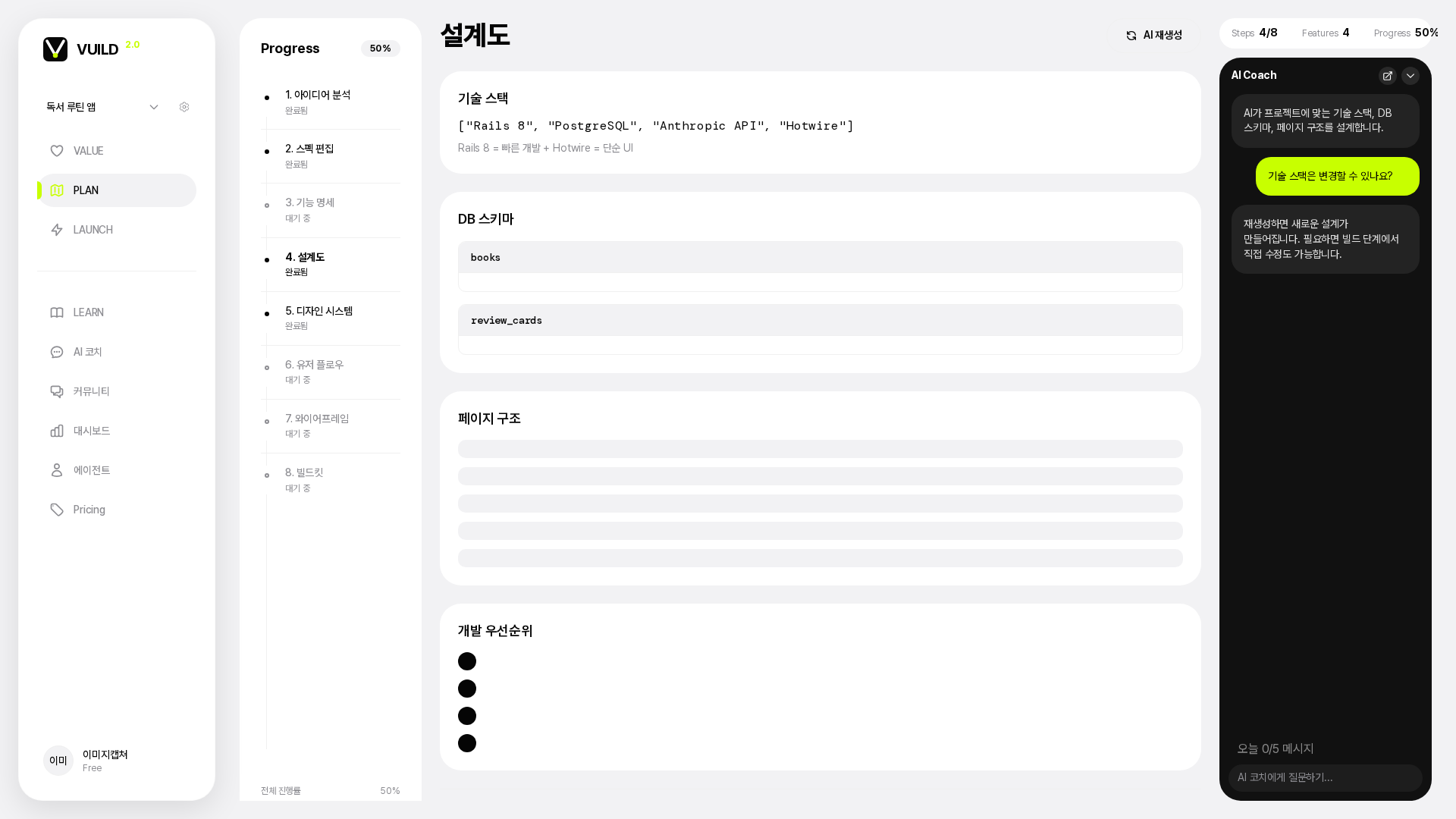Collapse the AI Coach panel chevron
Screen dimensions: 1456x819
click(1410, 76)
